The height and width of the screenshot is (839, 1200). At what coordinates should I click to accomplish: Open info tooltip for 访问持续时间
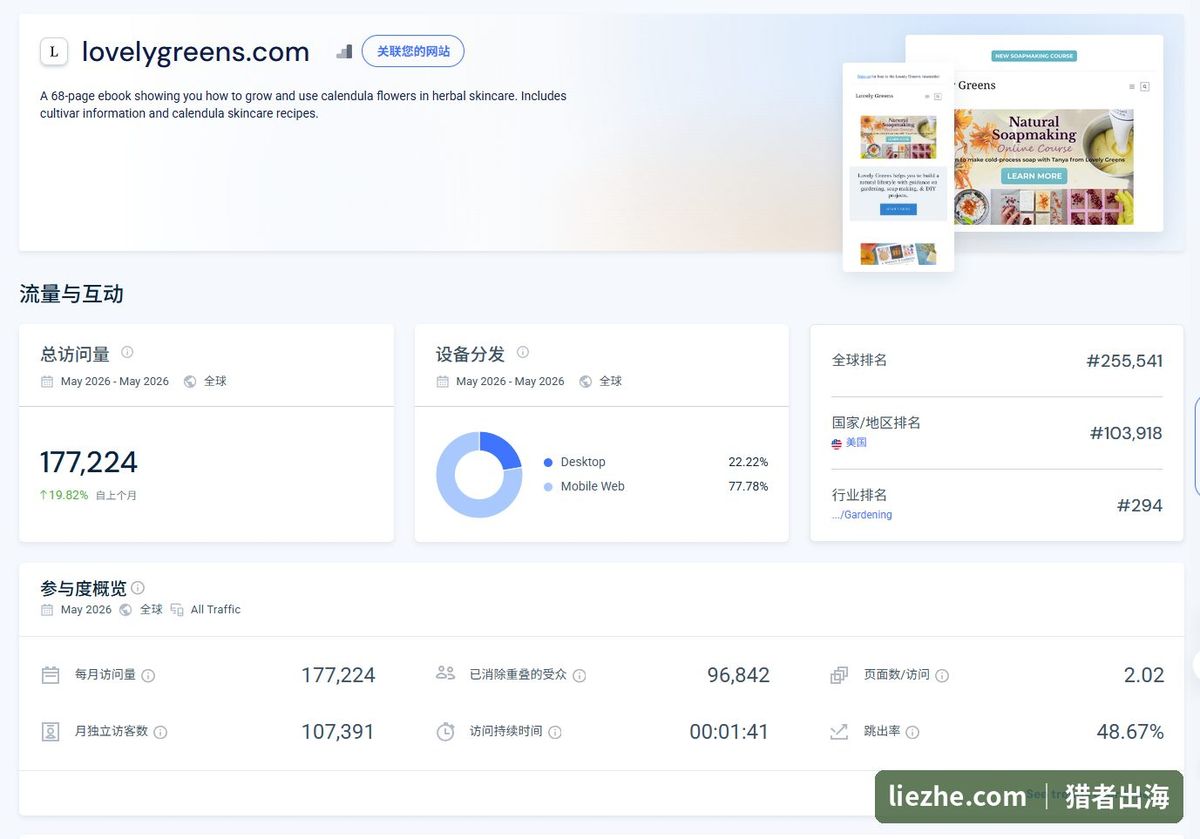point(555,732)
